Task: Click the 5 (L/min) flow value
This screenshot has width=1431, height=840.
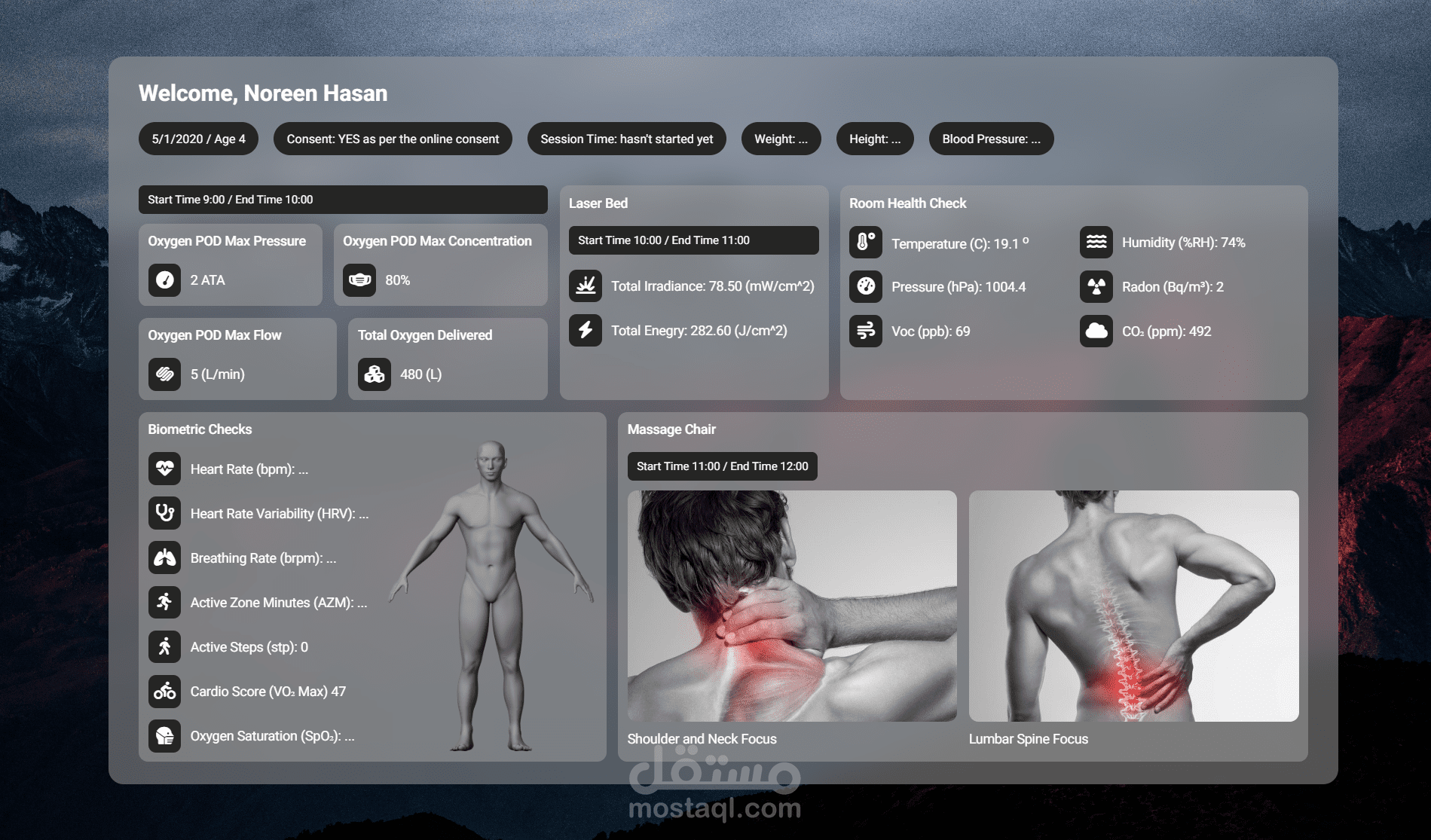Action: tap(217, 374)
